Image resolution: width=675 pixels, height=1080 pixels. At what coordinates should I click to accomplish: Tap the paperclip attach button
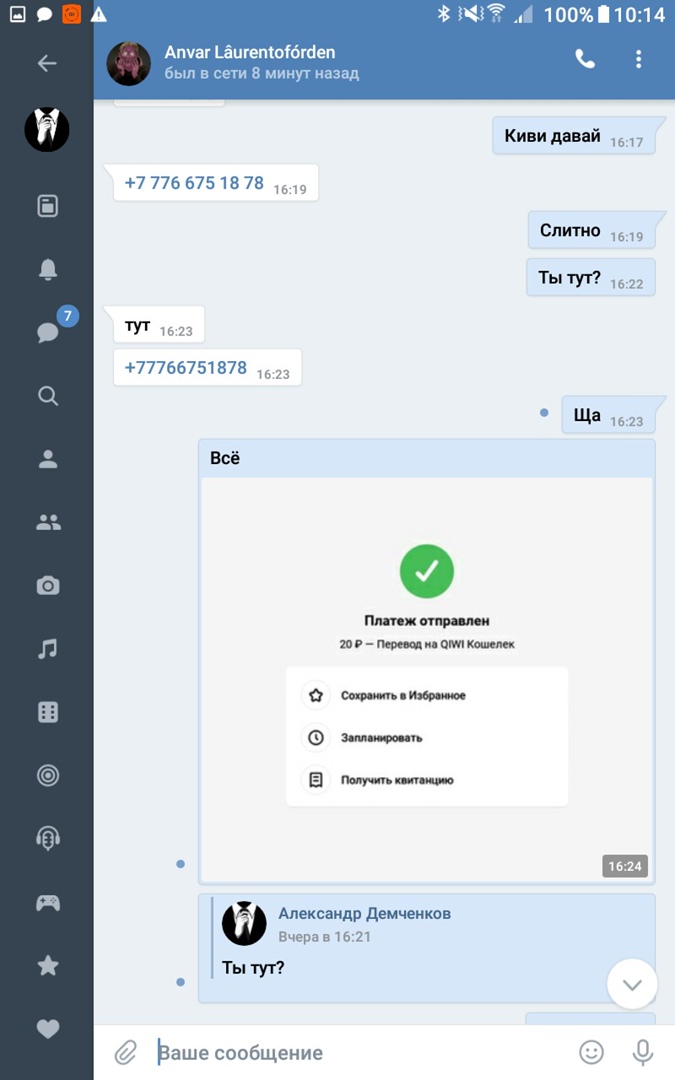click(x=125, y=1052)
